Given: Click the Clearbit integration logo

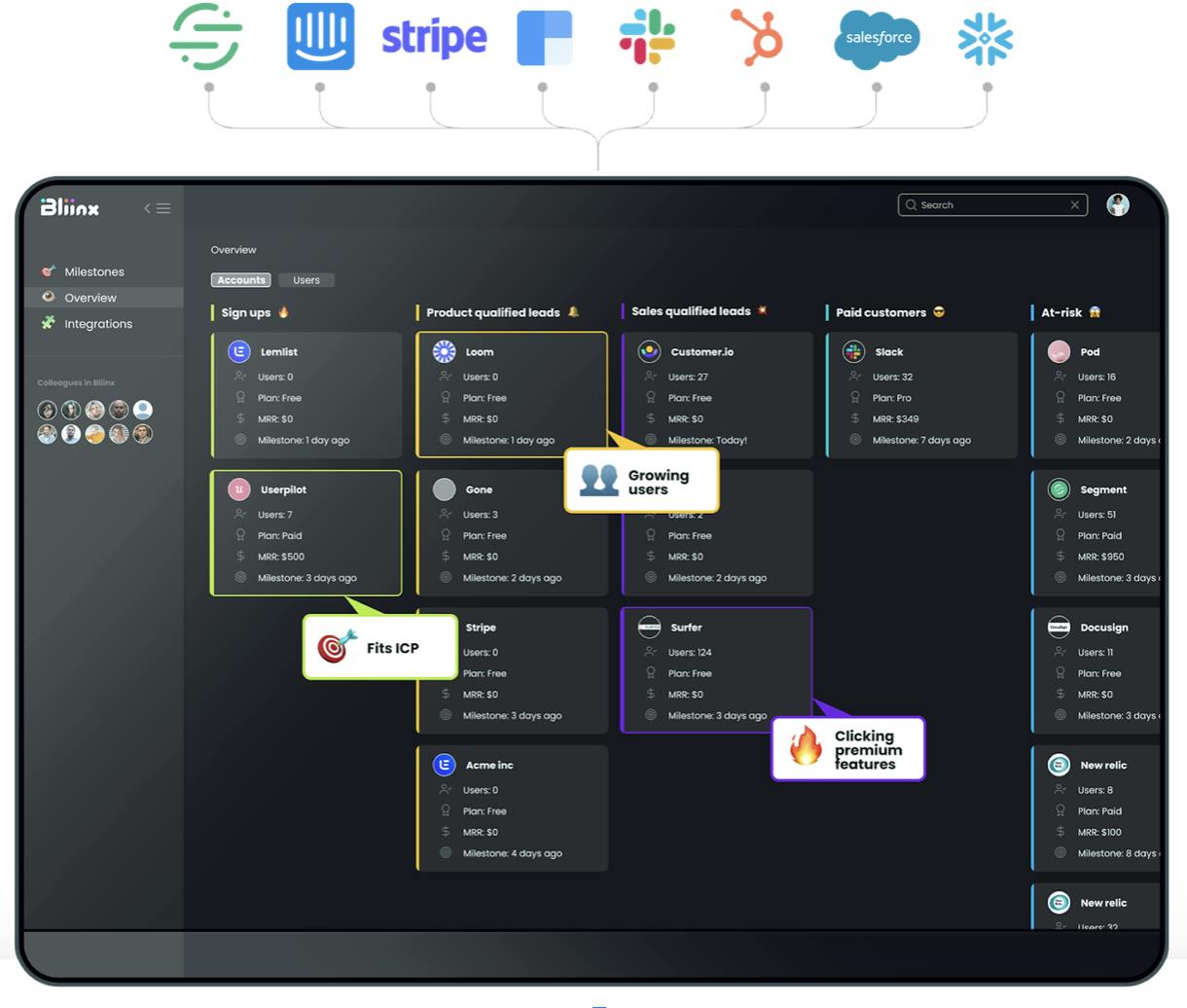Looking at the screenshot, I should [x=545, y=38].
